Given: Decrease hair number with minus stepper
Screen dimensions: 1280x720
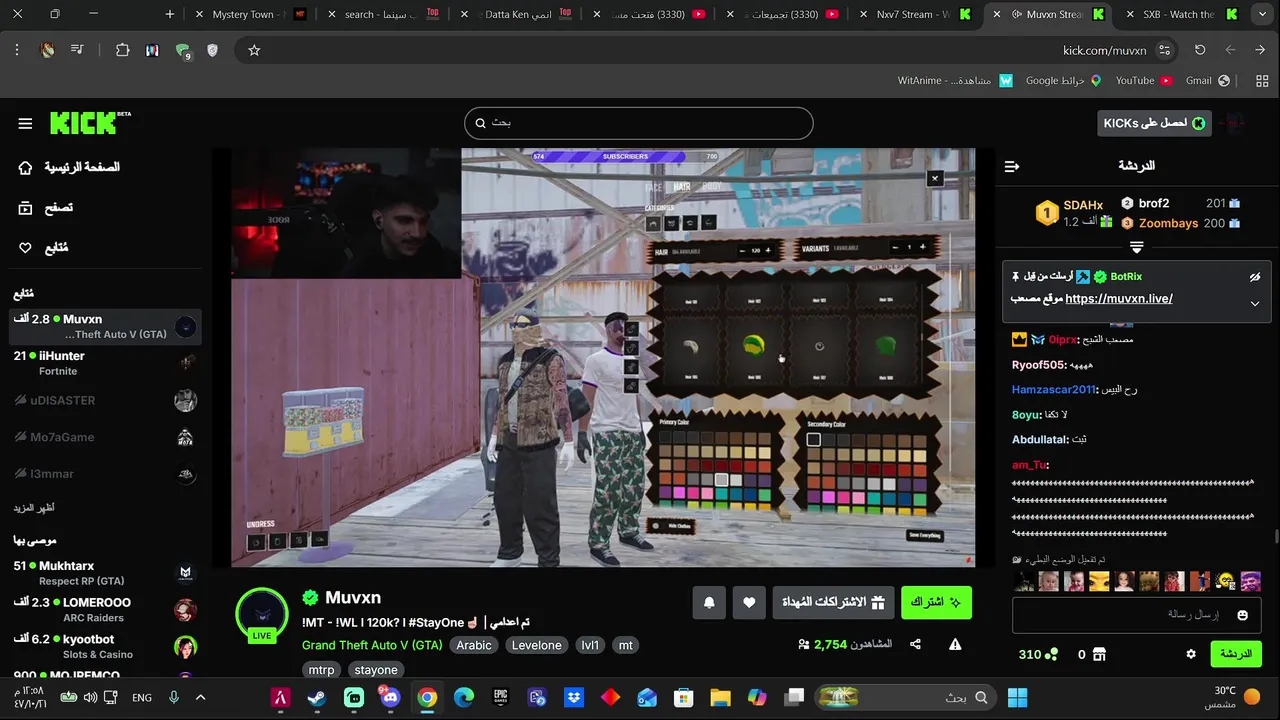Looking at the screenshot, I should (742, 249).
